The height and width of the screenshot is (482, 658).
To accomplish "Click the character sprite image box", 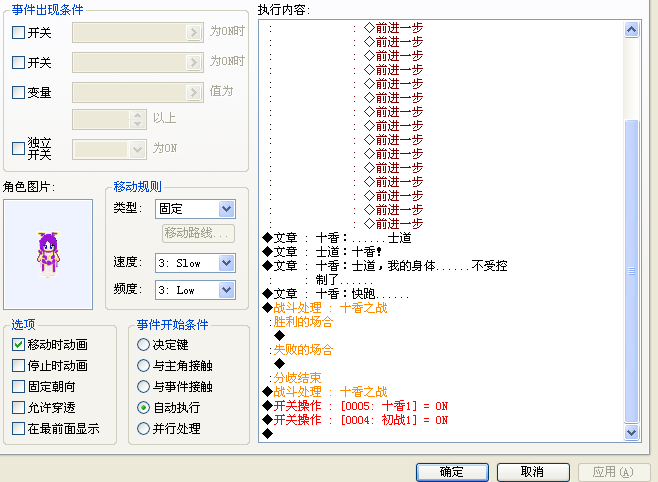I will tap(48, 254).
